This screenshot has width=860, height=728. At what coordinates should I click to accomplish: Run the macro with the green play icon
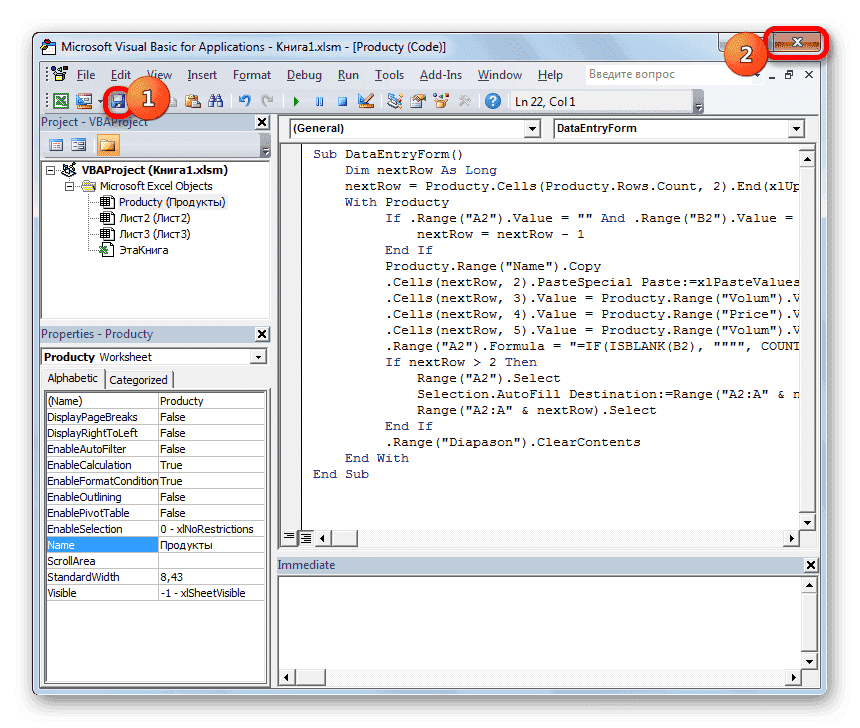tap(296, 101)
